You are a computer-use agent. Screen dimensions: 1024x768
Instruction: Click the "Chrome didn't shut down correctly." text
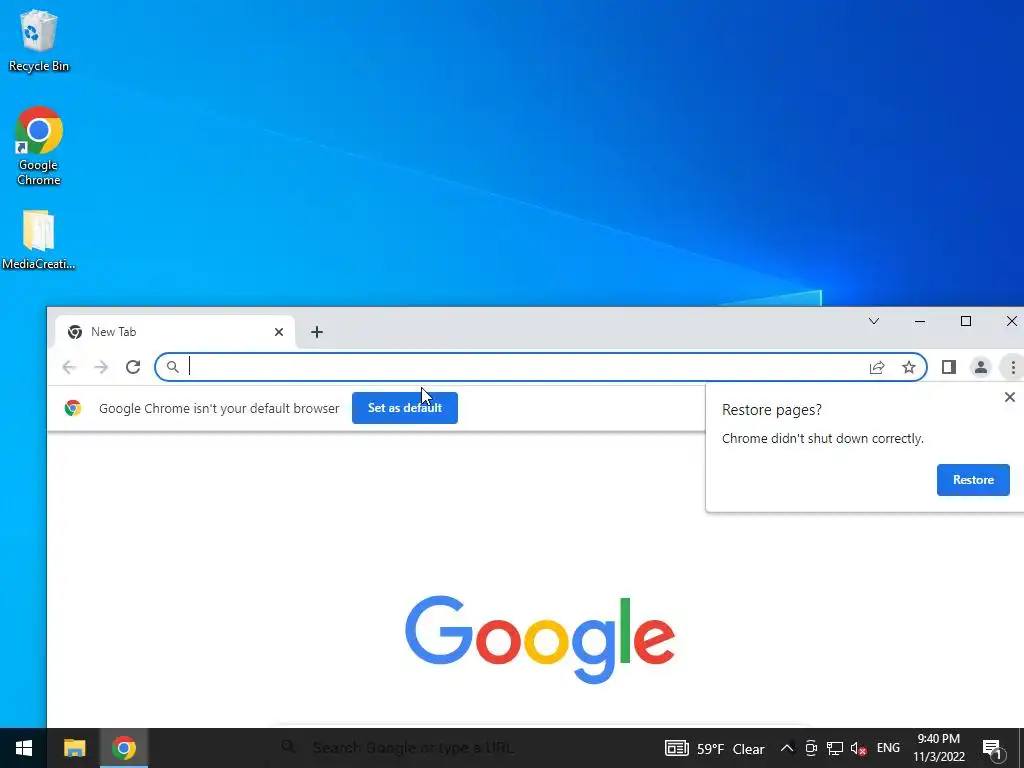pos(823,438)
